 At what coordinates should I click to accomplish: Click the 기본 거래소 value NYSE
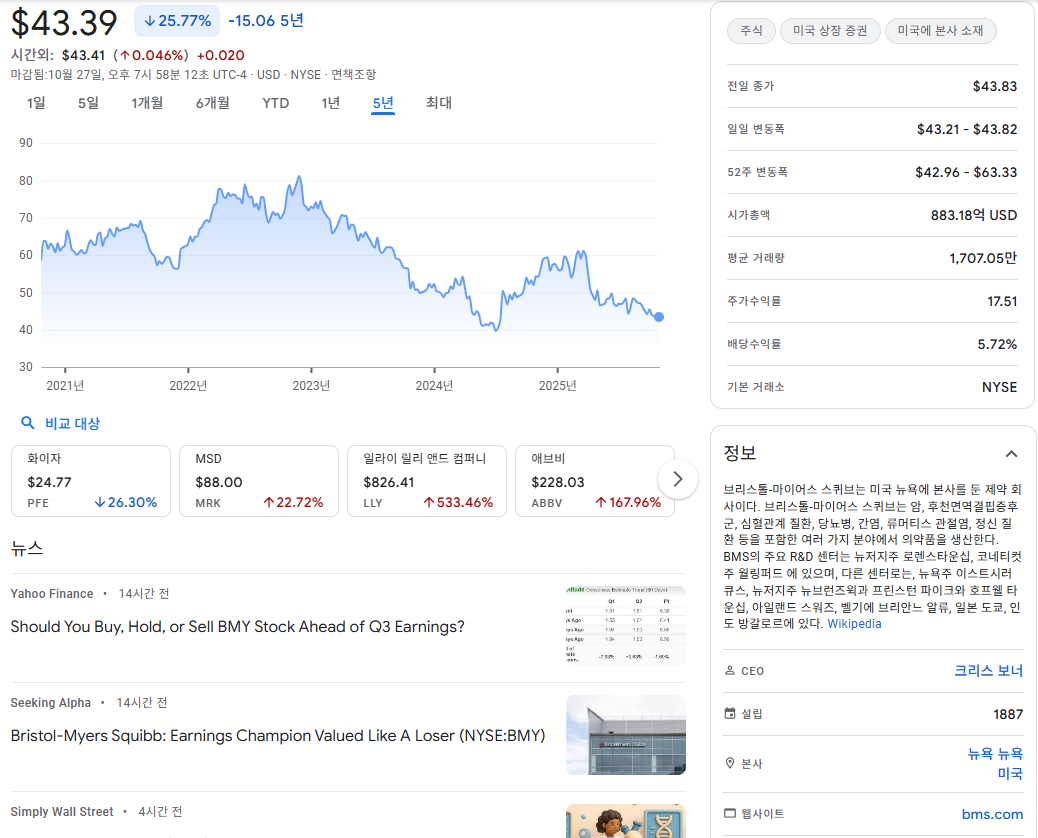[999, 387]
